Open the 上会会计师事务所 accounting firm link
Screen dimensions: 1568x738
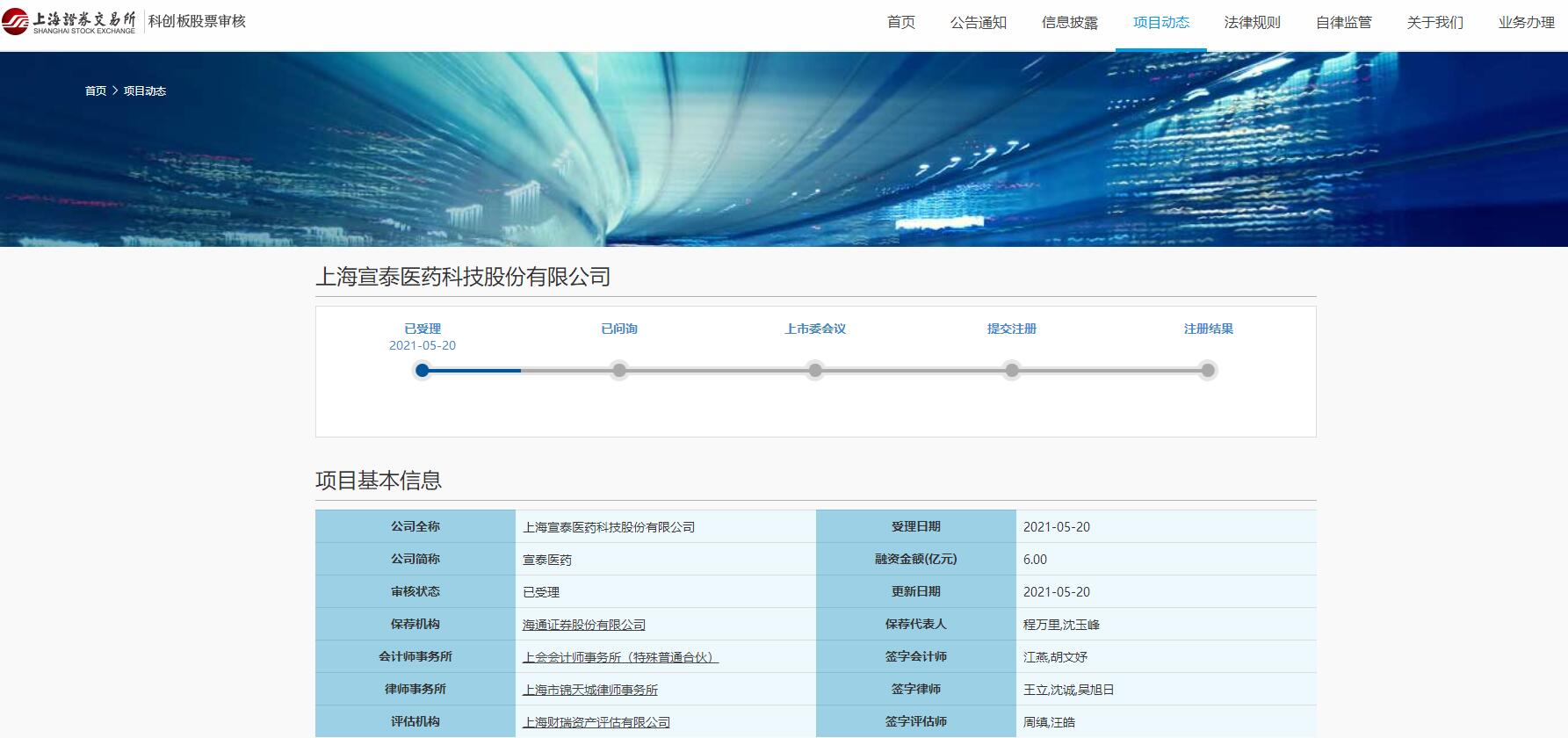pos(620,657)
